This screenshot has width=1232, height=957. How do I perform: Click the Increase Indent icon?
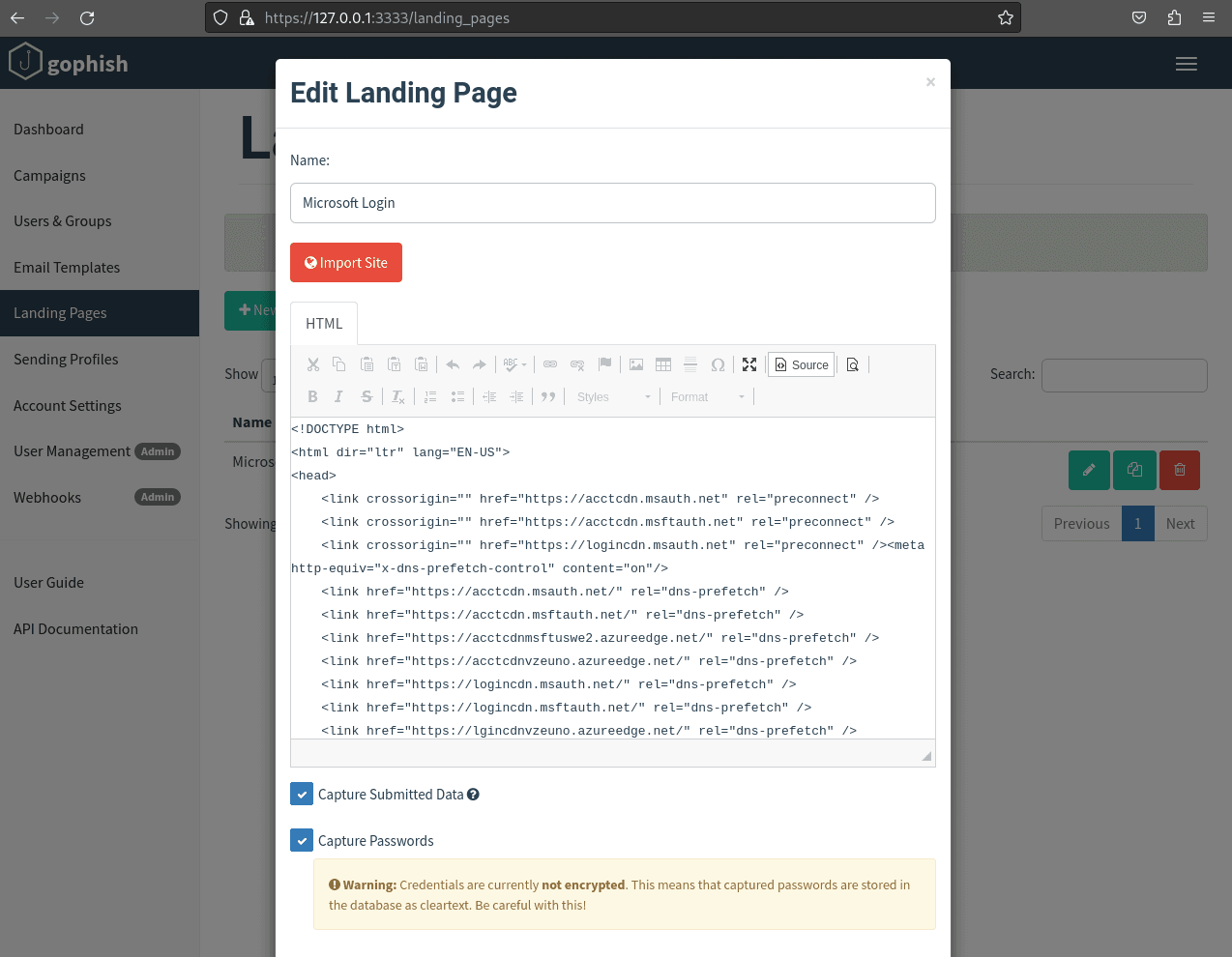click(x=516, y=396)
